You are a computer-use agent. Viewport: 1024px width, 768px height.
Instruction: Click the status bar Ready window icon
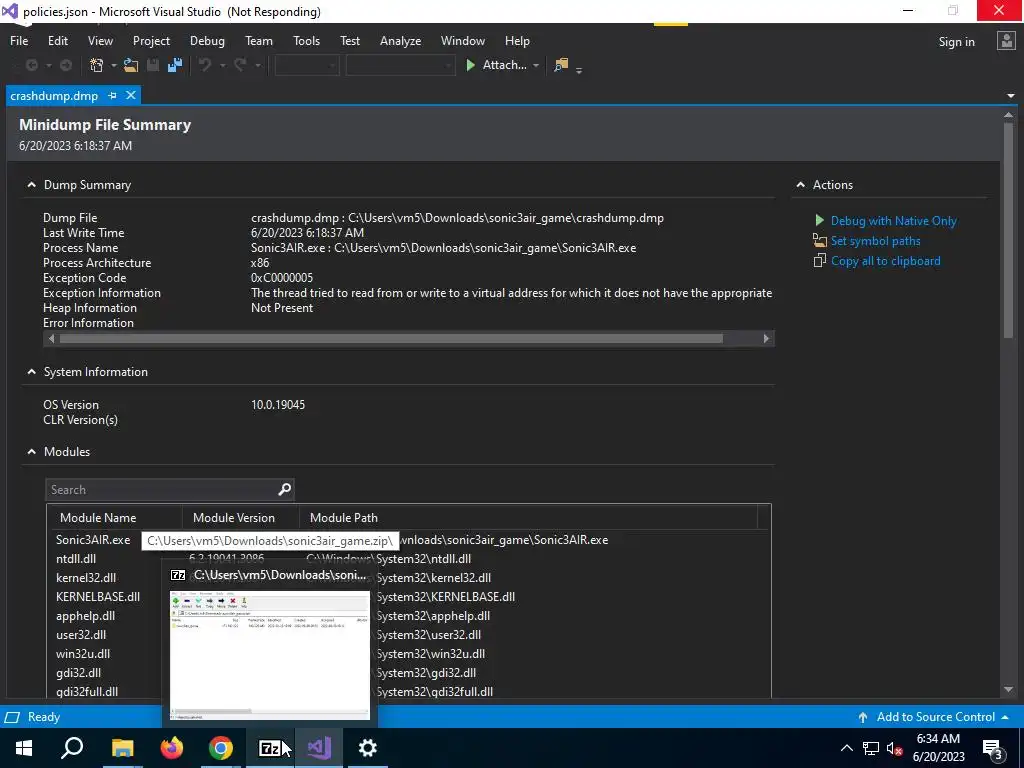click(12, 717)
